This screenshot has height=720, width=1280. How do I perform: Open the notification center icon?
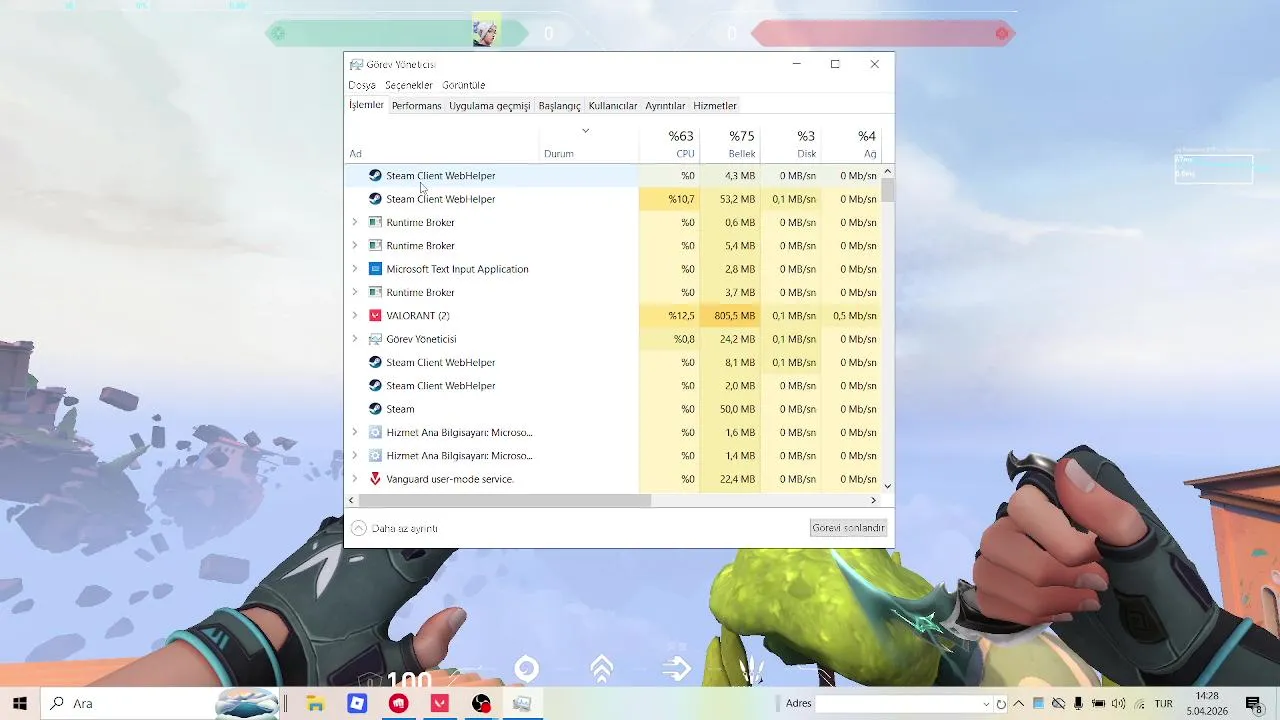pos(1253,704)
